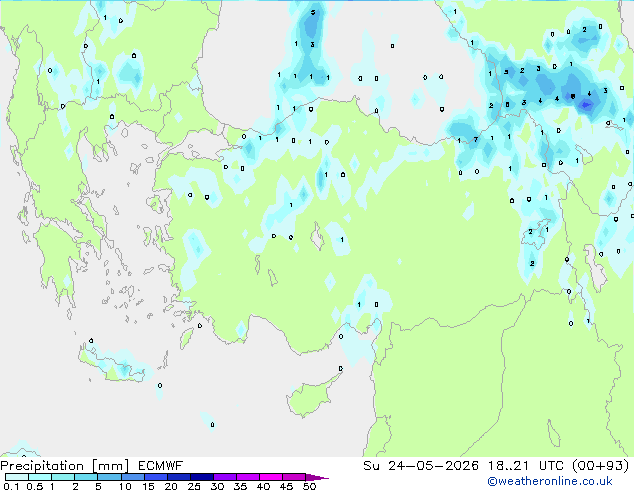The height and width of the screenshot is (490, 634).
Task: Select the 45–50 mm legend color swatch
Action: [294, 477]
